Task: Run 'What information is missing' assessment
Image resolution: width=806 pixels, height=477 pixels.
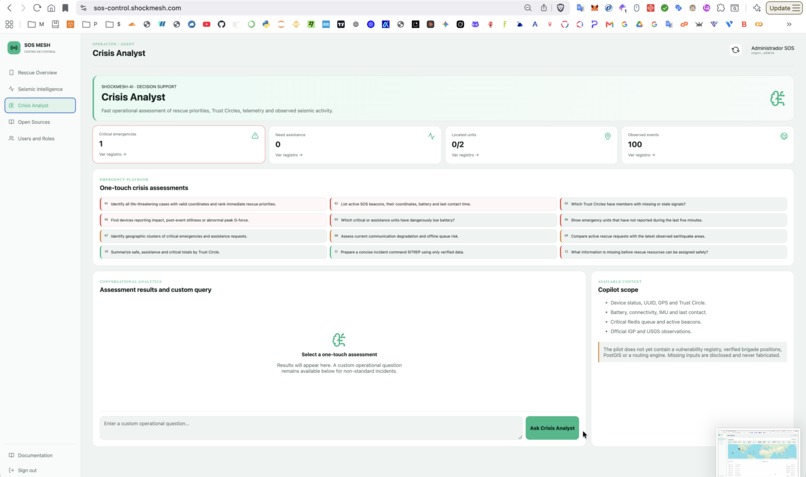Action: coord(673,252)
